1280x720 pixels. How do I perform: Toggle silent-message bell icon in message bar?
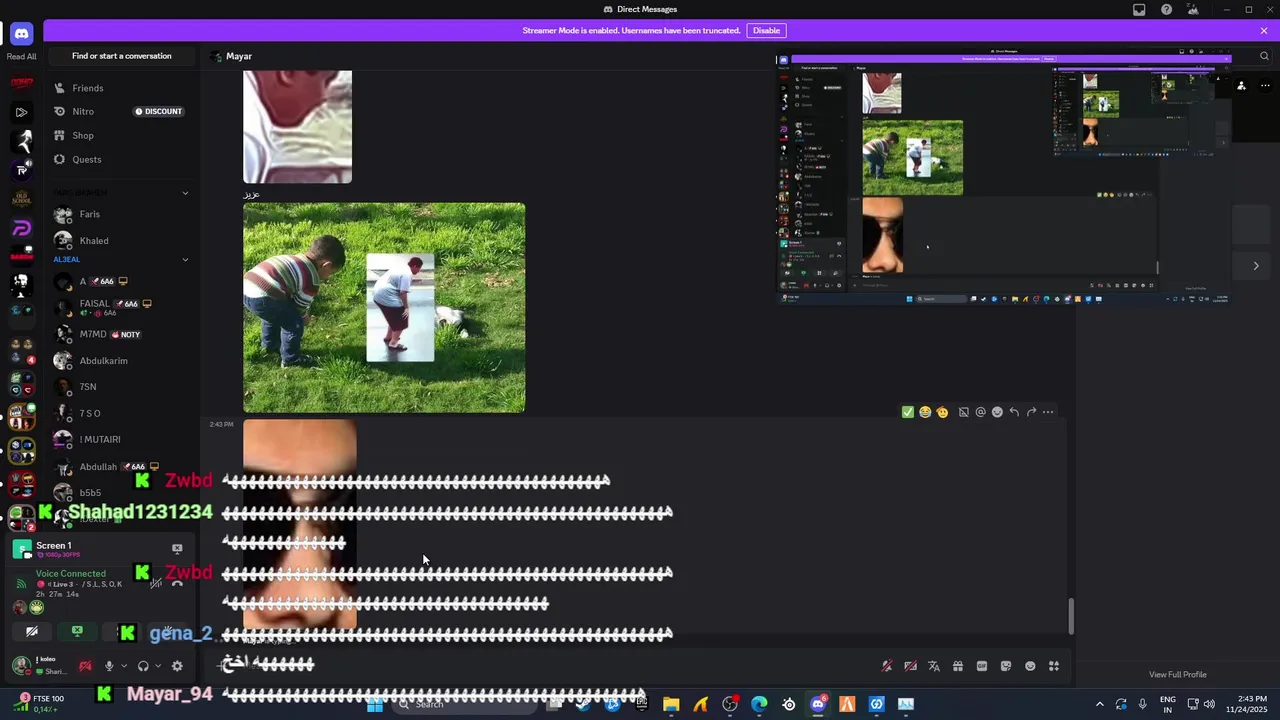pyautogui.click(x=886, y=666)
